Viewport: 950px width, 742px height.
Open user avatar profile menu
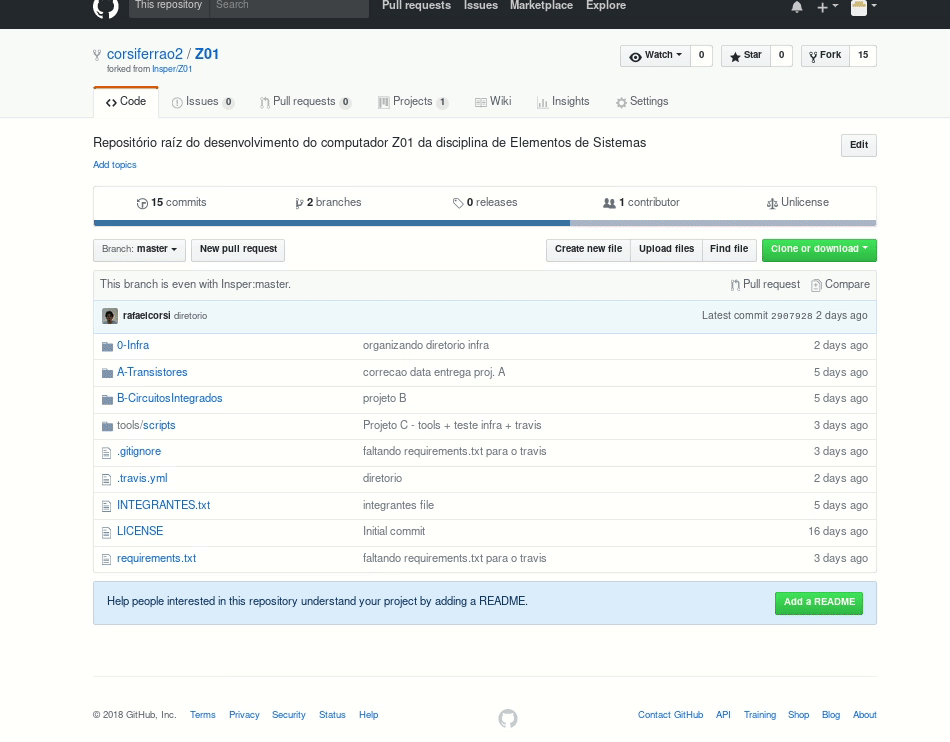click(x=863, y=7)
